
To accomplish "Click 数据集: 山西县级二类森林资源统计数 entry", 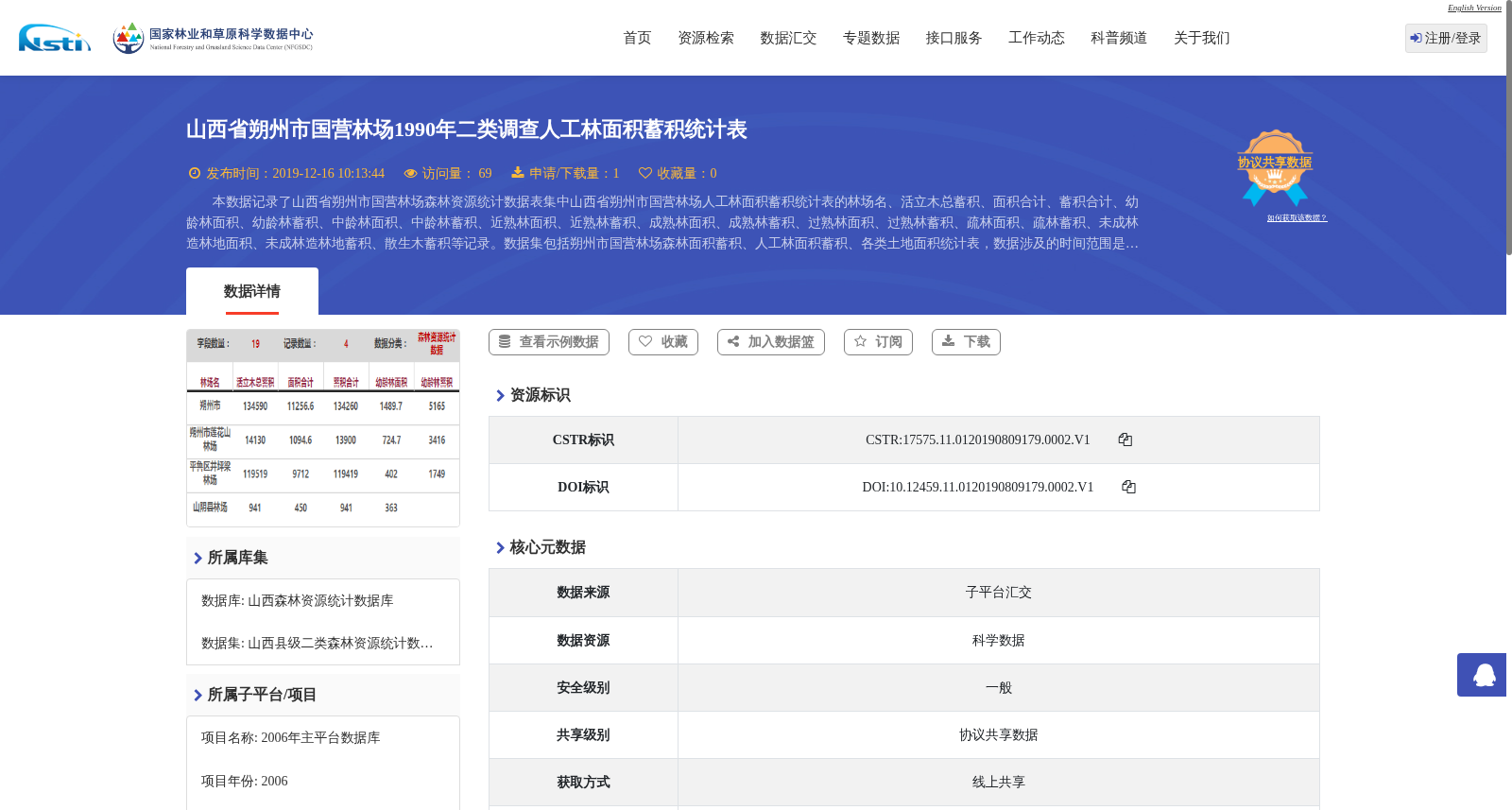I will (318, 644).
